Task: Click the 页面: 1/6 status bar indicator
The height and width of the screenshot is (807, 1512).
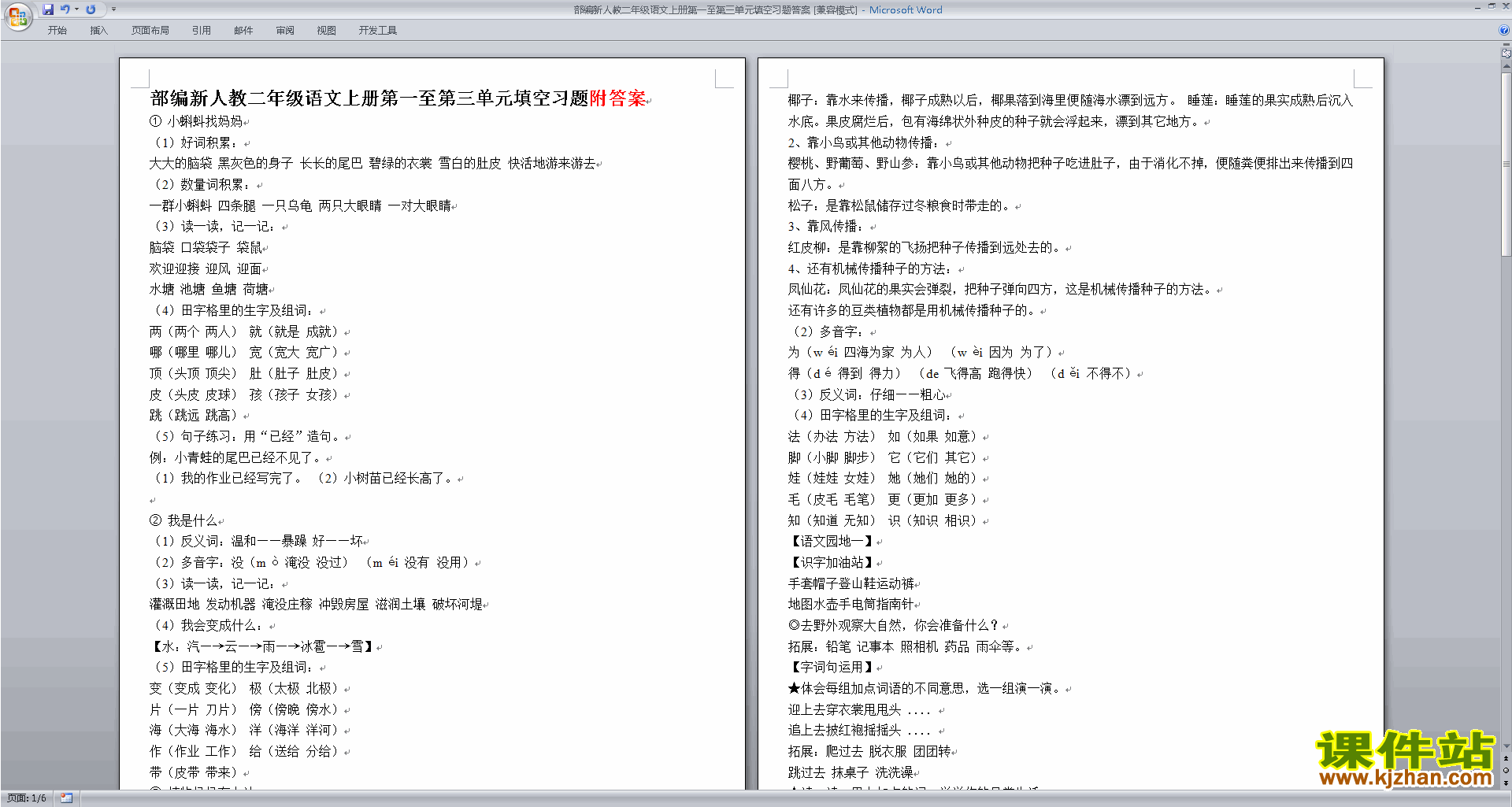Action: click(x=27, y=798)
